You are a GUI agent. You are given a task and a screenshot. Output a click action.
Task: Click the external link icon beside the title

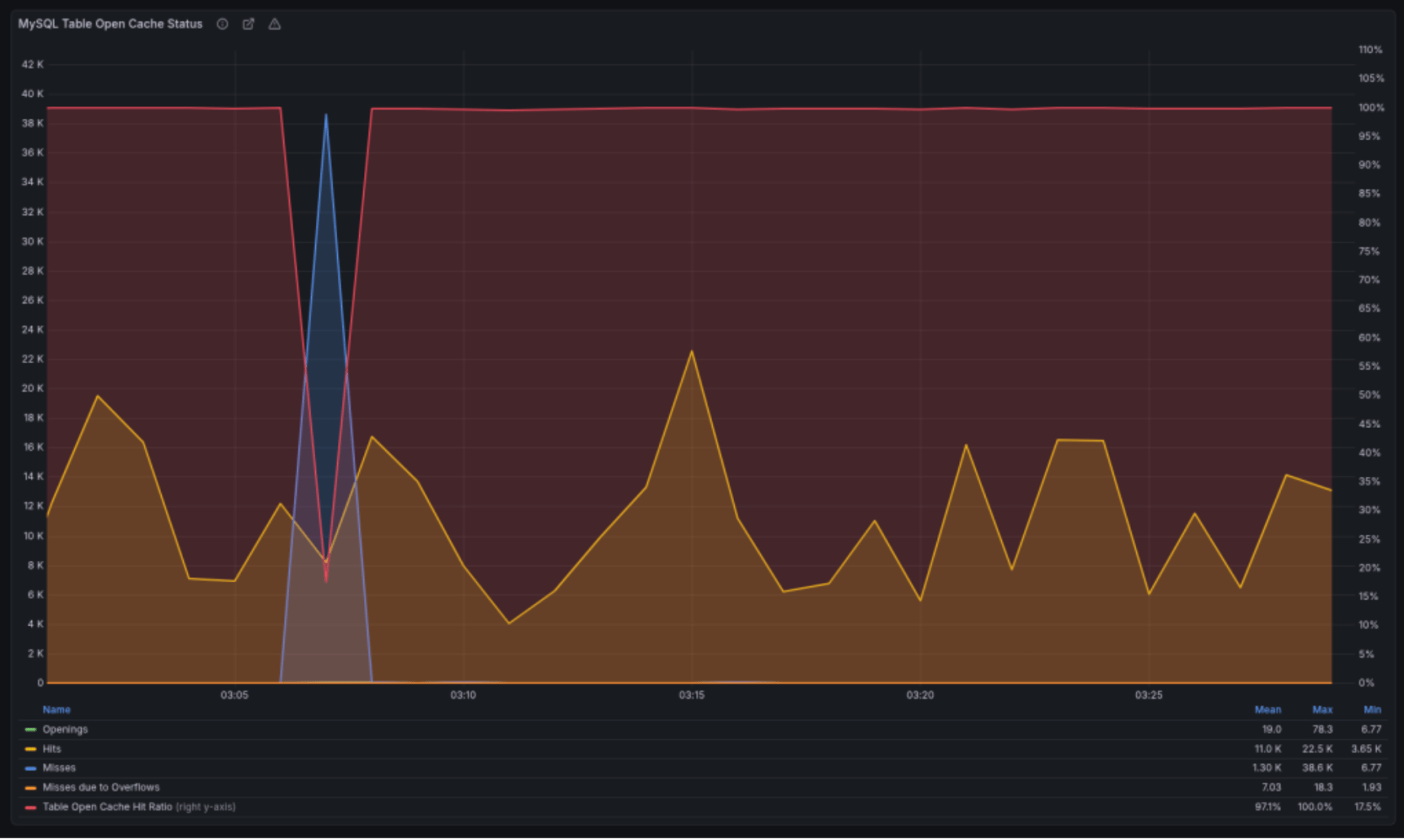click(248, 24)
